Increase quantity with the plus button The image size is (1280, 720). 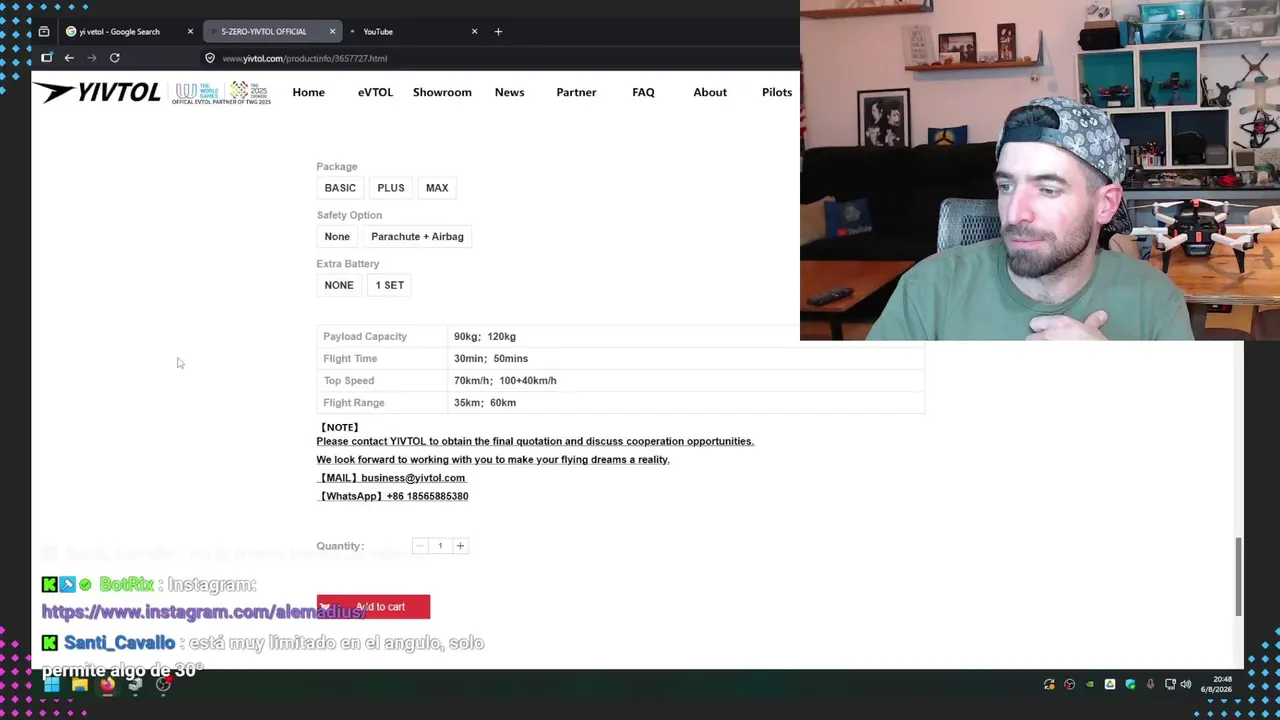click(x=460, y=546)
